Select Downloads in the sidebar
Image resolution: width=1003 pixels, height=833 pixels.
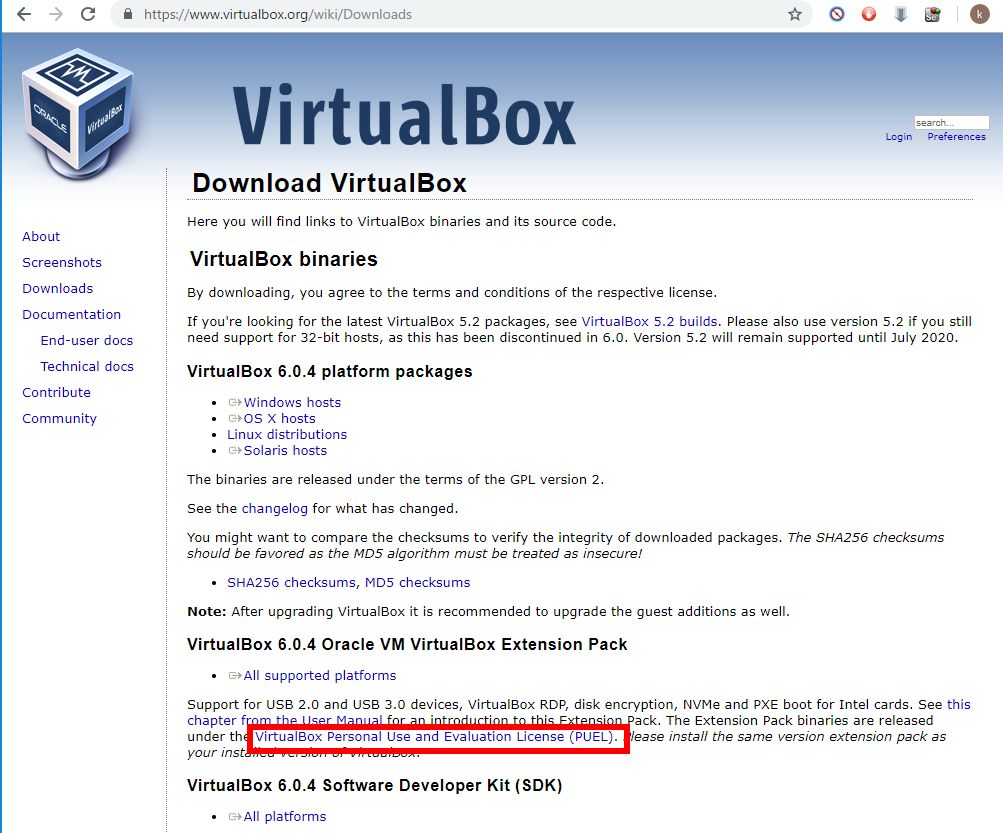58,289
